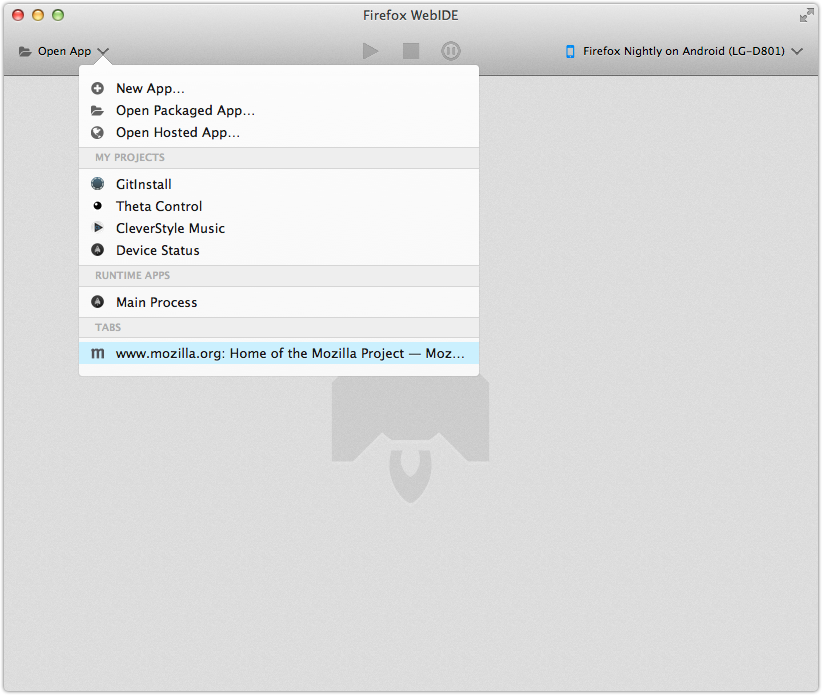This screenshot has width=822, height=695.
Task: Click the fullscreen arrows icon in title bar
Action: 806,16
